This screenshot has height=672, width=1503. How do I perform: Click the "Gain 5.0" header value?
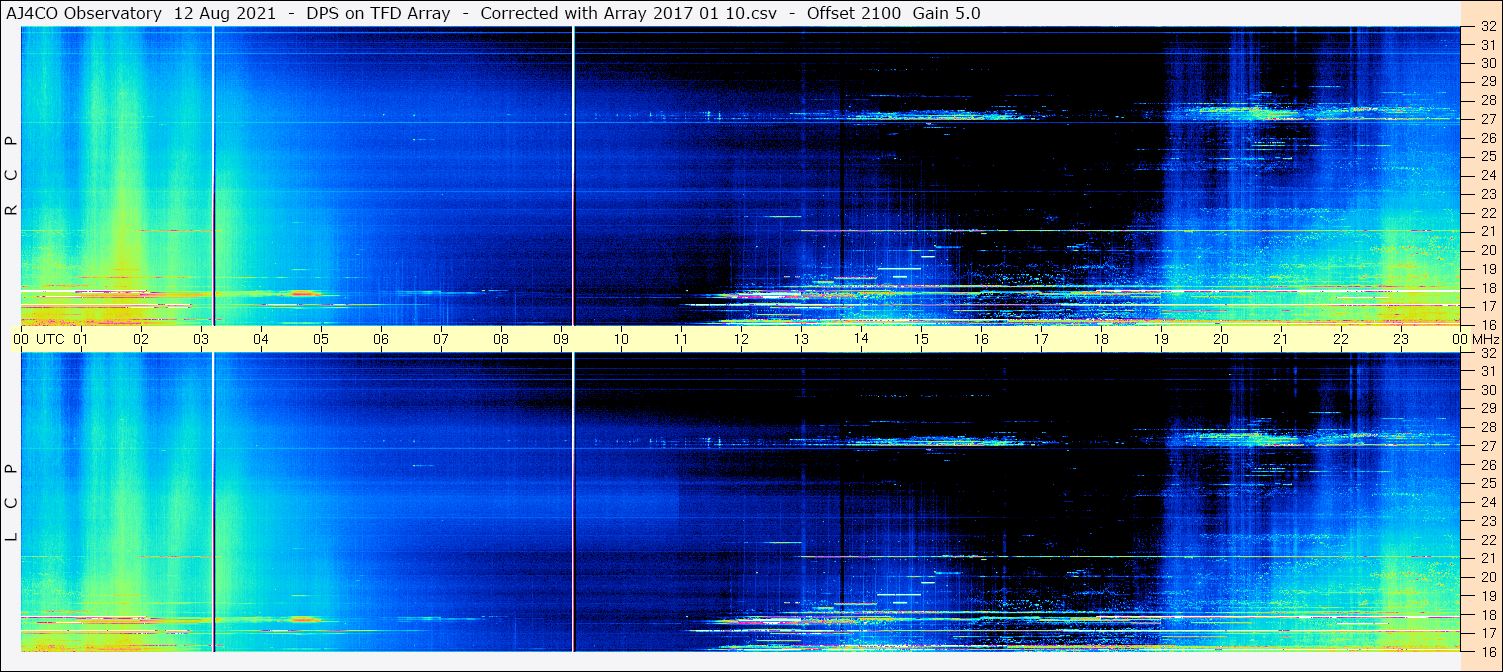click(947, 13)
